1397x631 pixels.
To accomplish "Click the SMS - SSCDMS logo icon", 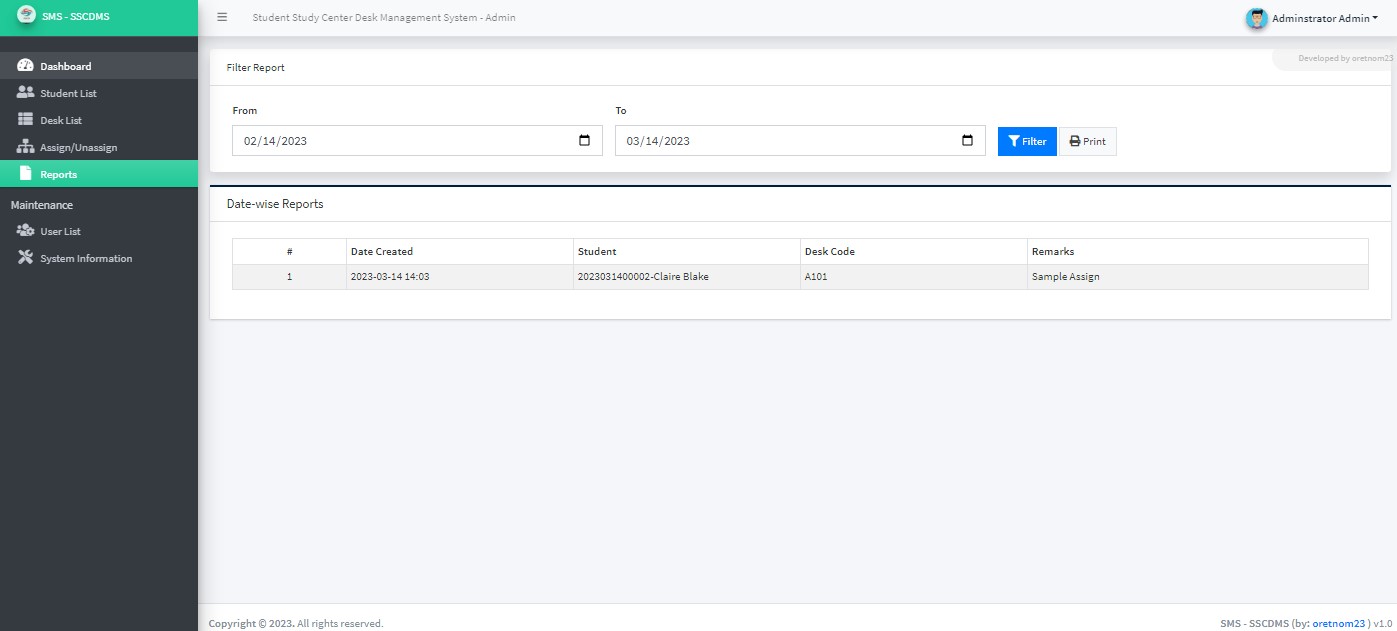I will [x=26, y=16].
